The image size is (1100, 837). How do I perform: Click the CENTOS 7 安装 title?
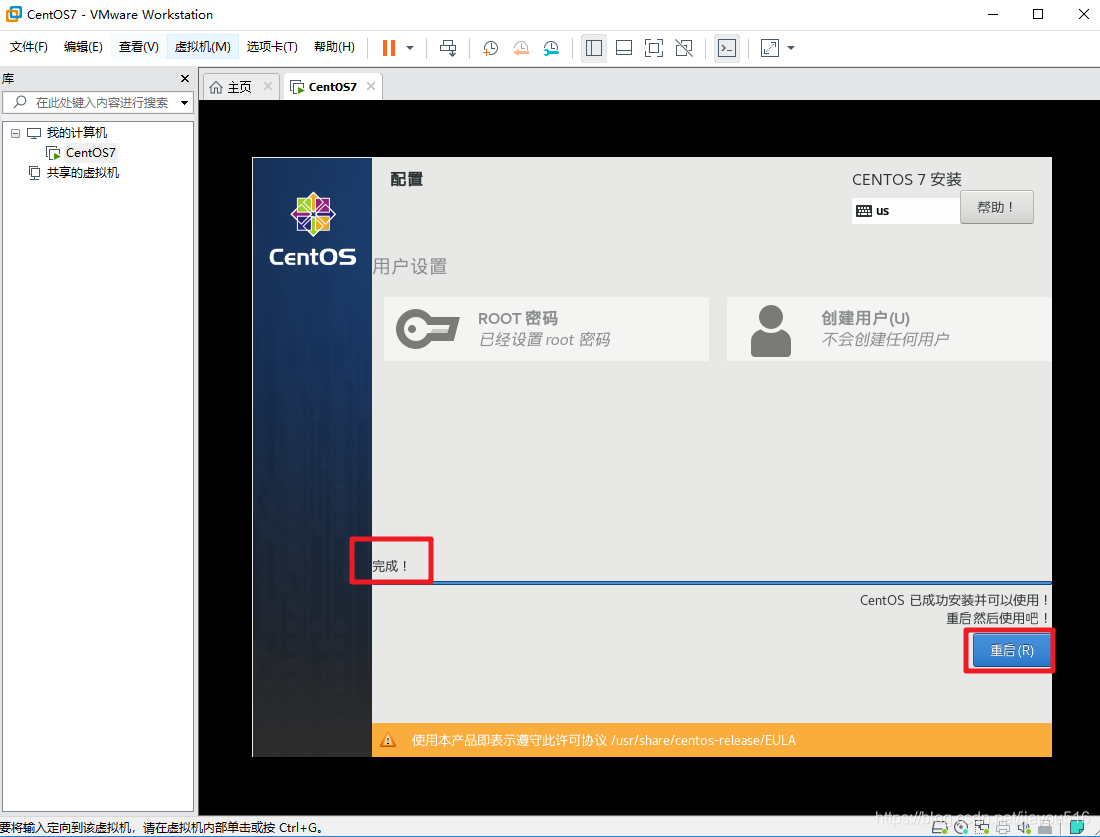[906, 180]
